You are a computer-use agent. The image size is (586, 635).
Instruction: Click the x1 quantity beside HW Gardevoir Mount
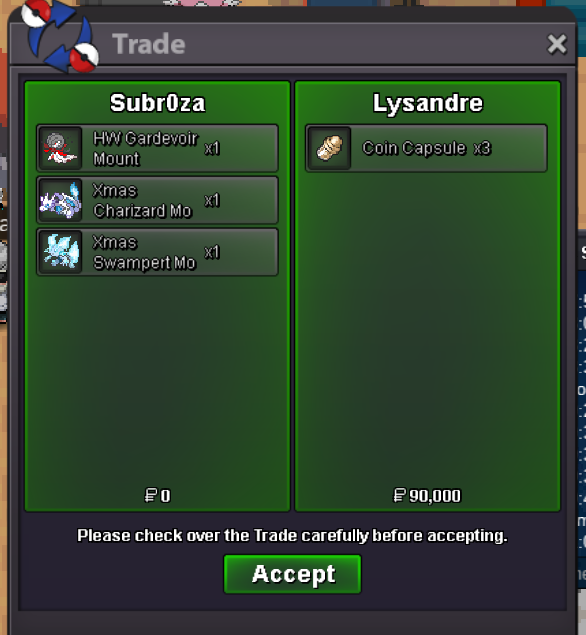coord(212,149)
